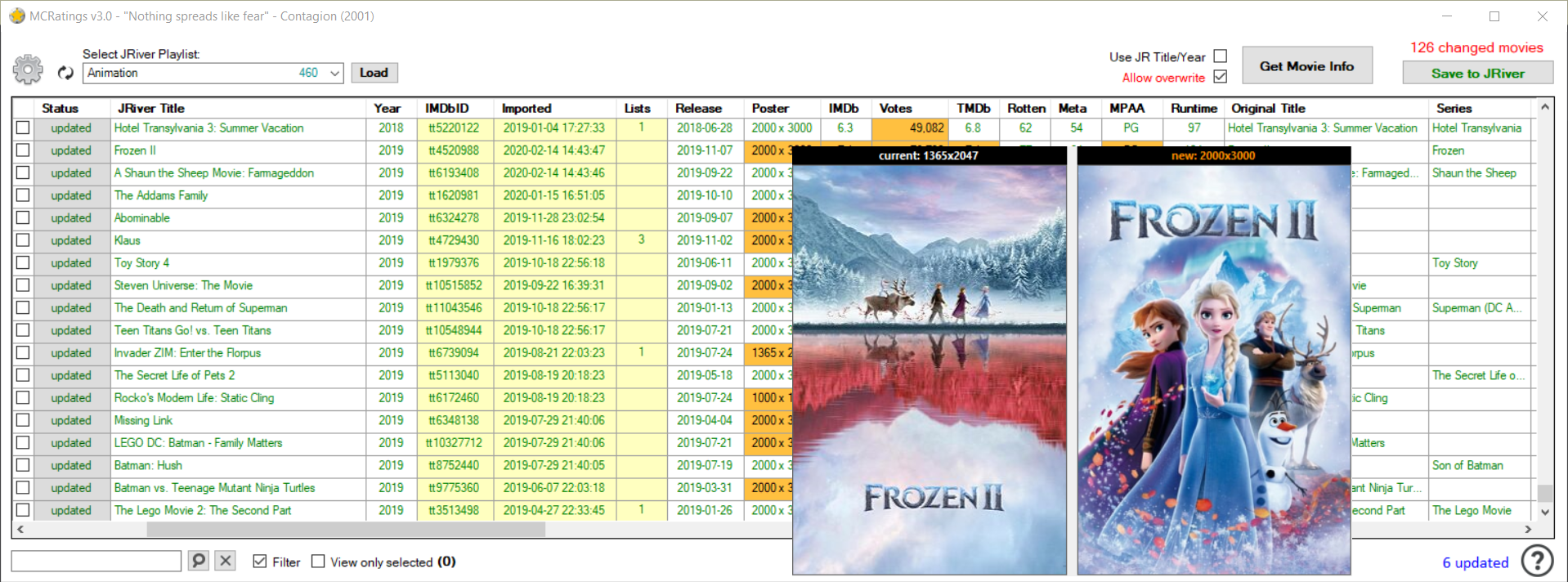Image resolution: width=1568 pixels, height=582 pixels.
Task: Click 'Teen Titans Go! vs. Teen Titans' cell
Action: [239, 330]
